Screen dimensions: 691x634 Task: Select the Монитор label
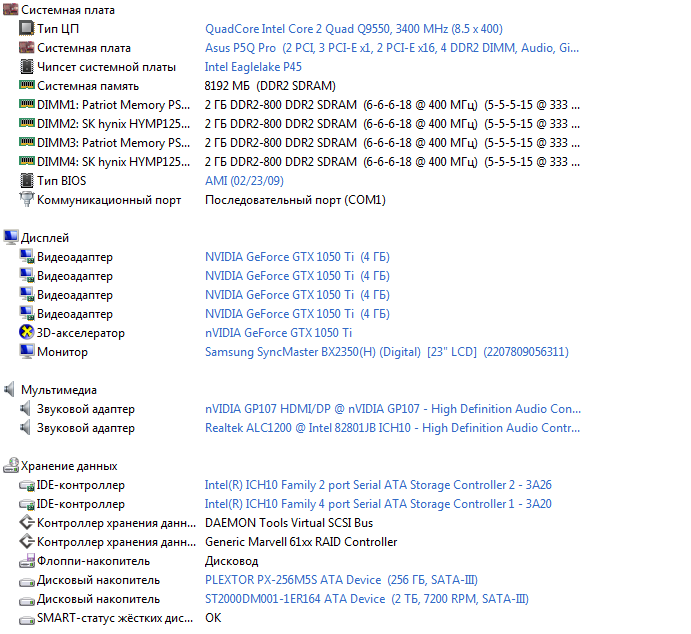pyautogui.click(x=62, y=352)
